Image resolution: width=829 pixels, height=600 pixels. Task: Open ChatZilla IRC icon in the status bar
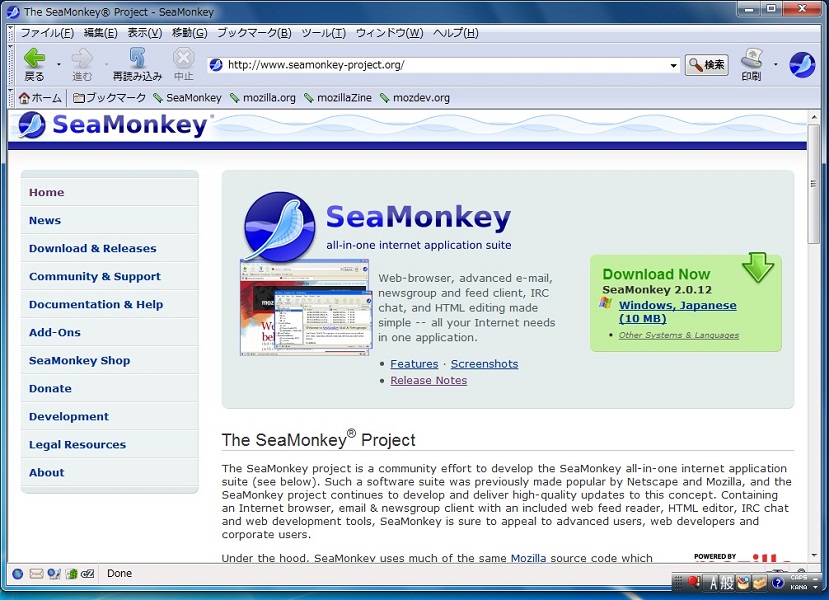[88, 574]
